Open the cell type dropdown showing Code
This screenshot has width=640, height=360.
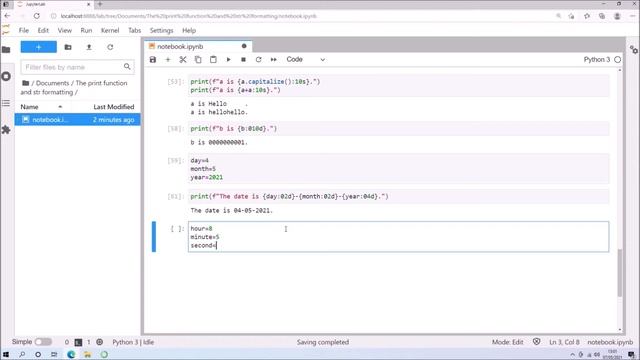(x=305, y=60)
